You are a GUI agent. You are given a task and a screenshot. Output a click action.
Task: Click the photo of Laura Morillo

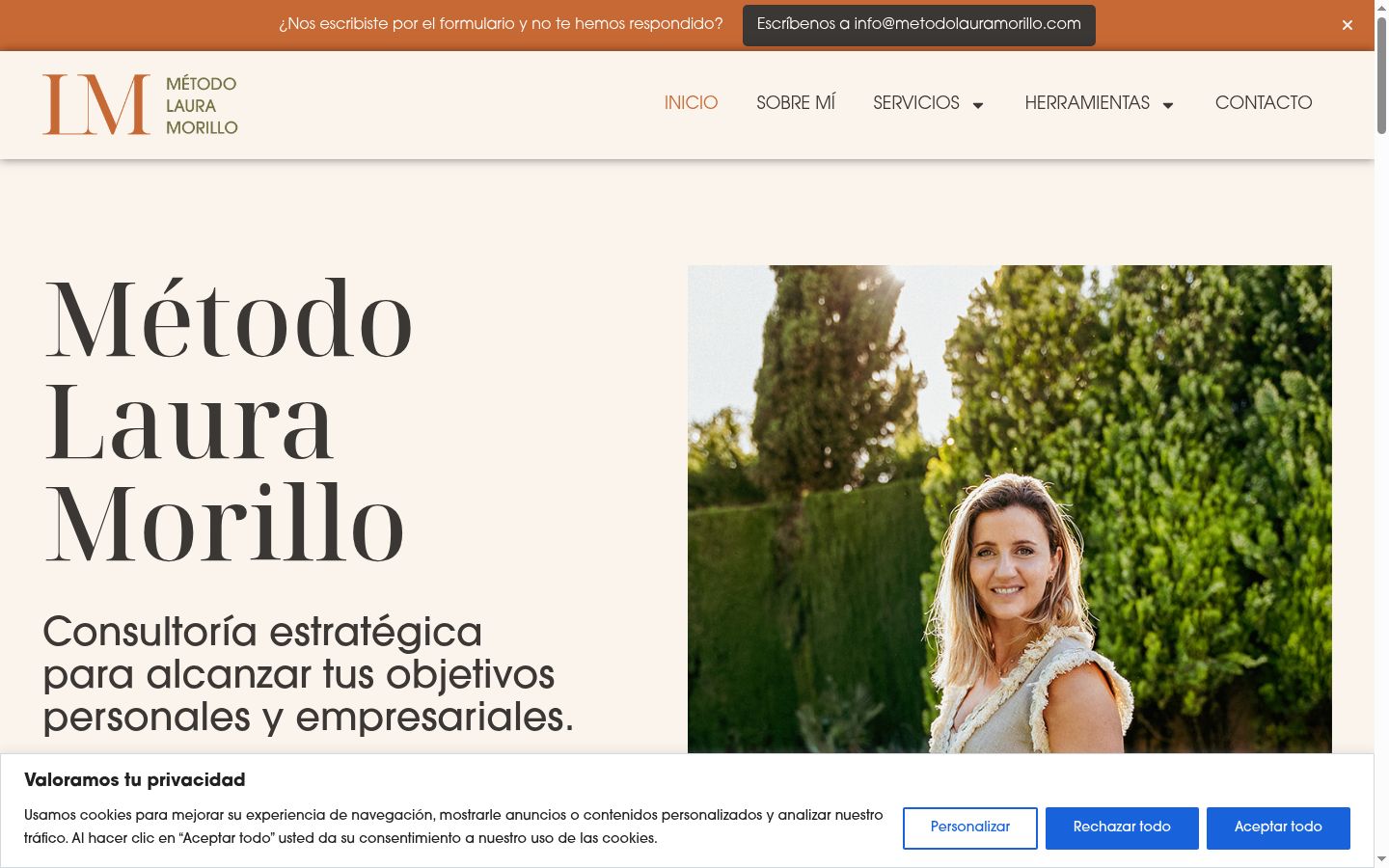tap(1009, 509)
